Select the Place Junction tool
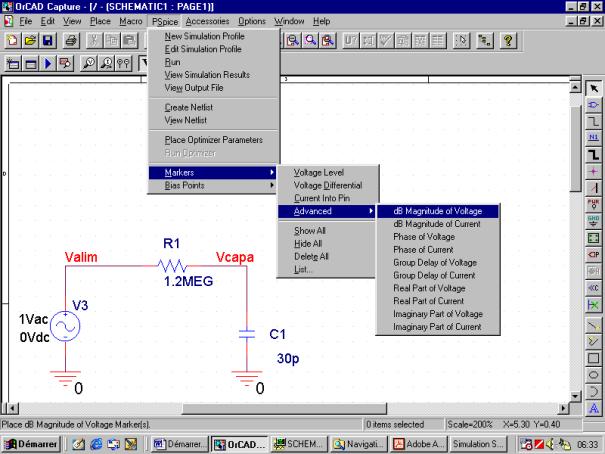This screenshot has height=454, width=605. [593, 171]
